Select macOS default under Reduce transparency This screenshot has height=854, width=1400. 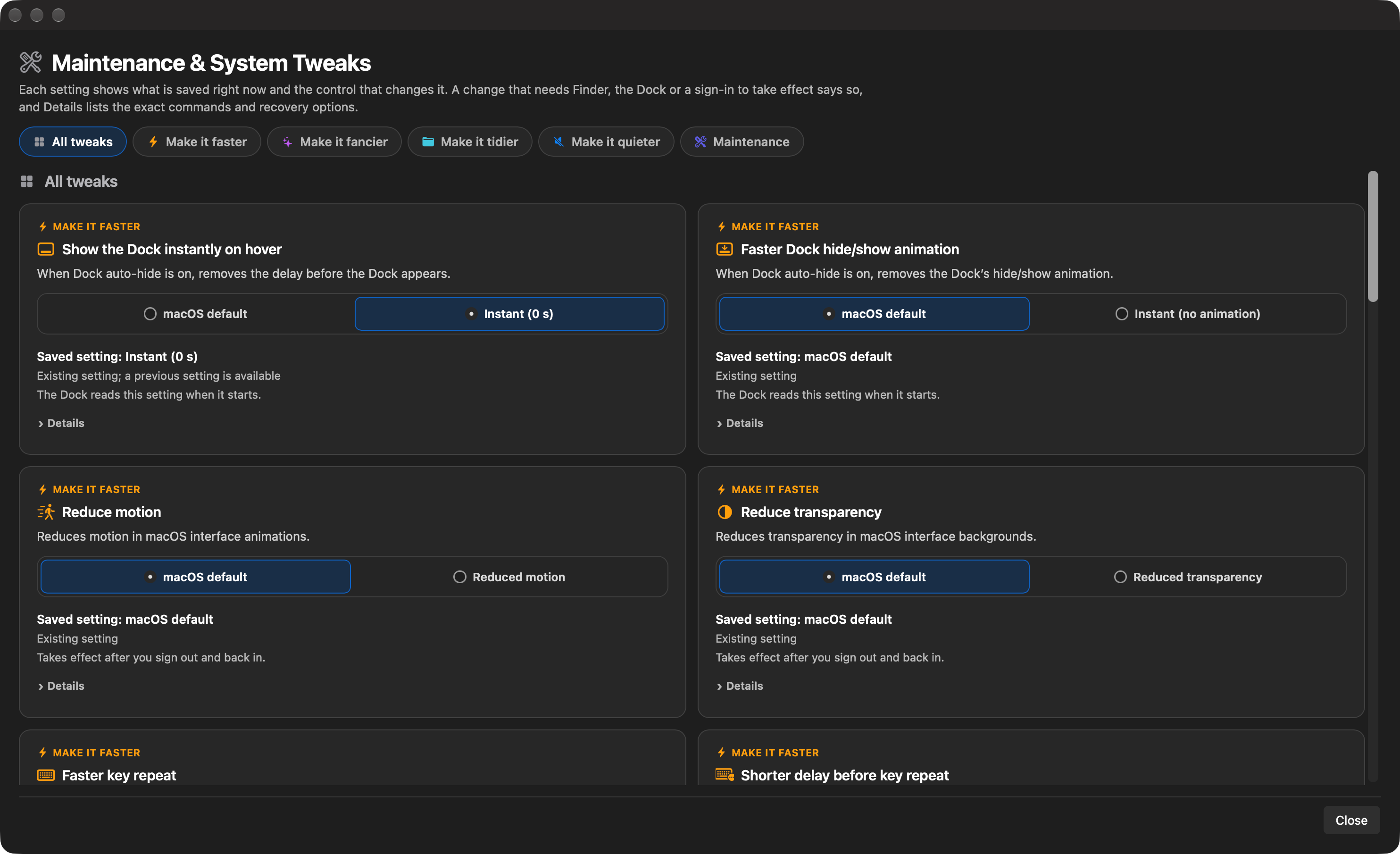point(875,577)
